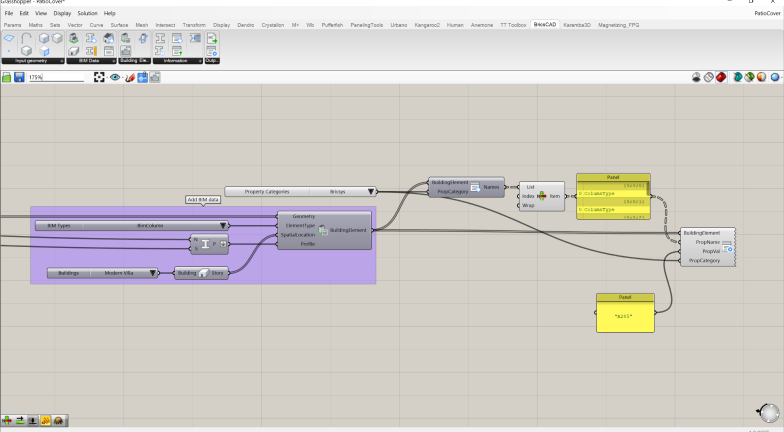The width and height of the screenshot is (784, 432).
Task: Expand the plus on the profile component
Action: 223,244
